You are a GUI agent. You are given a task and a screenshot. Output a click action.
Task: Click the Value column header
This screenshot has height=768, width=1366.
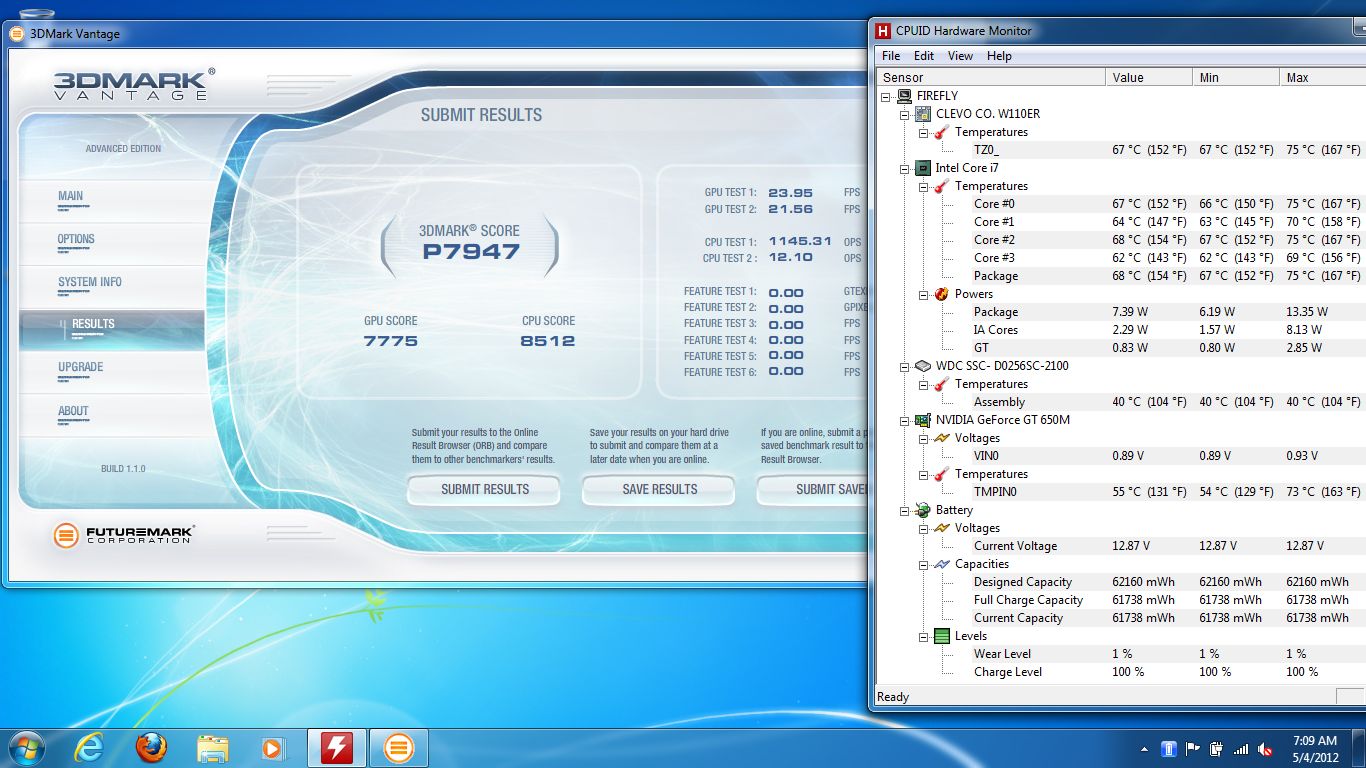tap(1150, 77)
